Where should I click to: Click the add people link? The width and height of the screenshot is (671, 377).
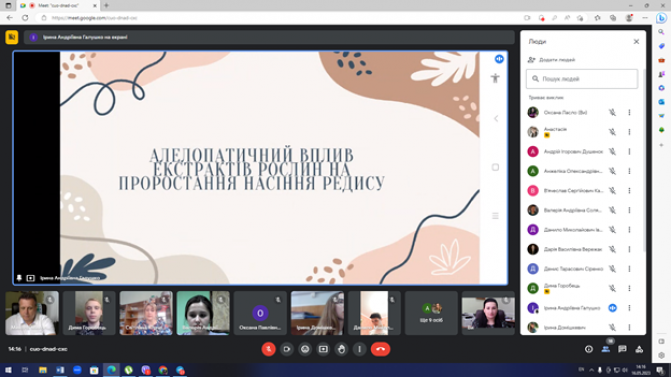pyautogui.click(x=552, y=60)
